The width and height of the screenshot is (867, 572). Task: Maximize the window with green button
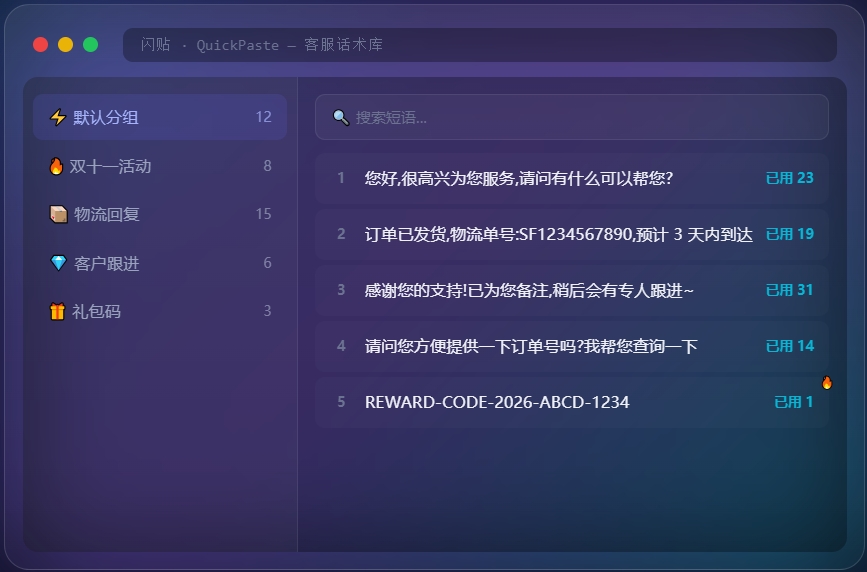(91, 44)
